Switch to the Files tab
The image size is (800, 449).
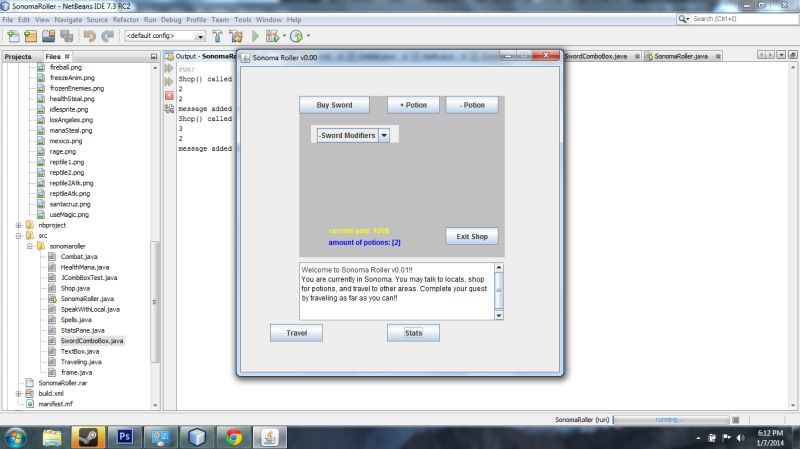coord(53,57)
